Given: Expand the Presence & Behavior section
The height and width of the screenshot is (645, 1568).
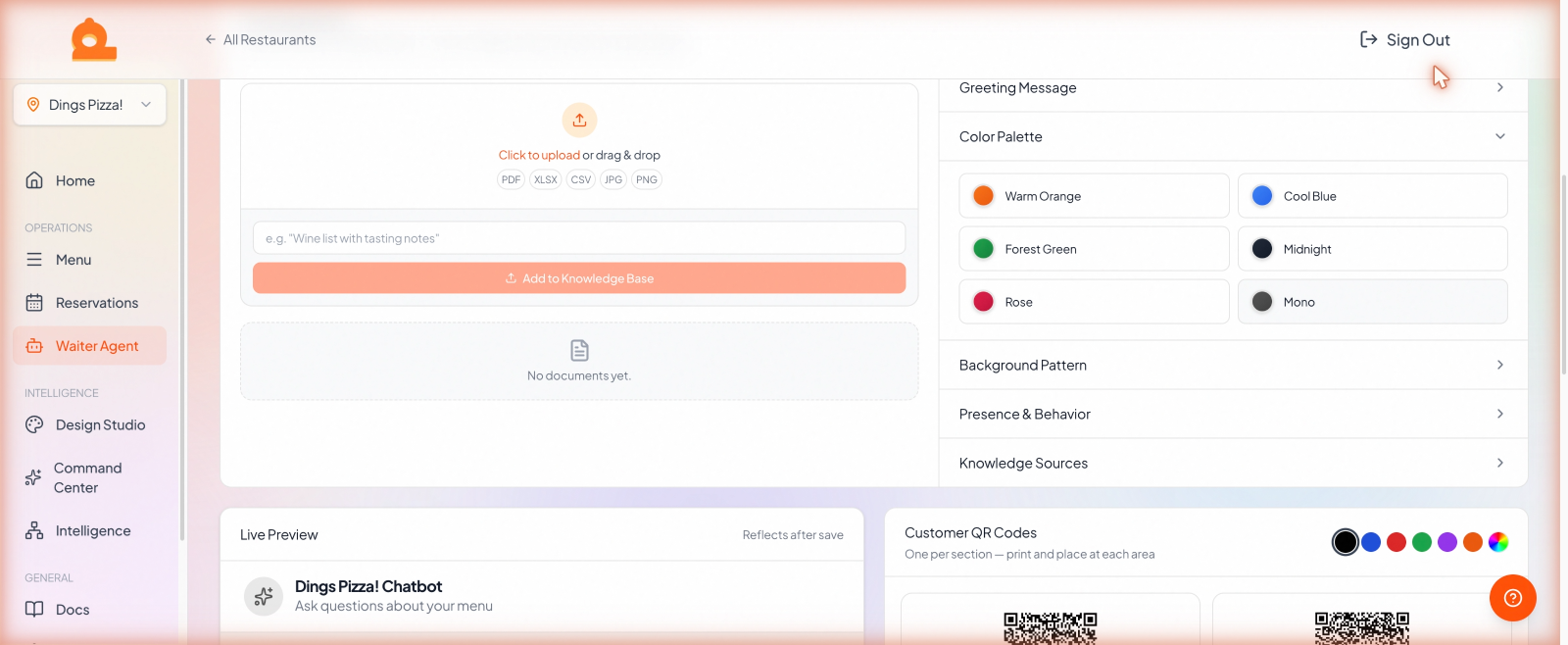Looking at the screenshot, I should click(x=1233, y=414).
